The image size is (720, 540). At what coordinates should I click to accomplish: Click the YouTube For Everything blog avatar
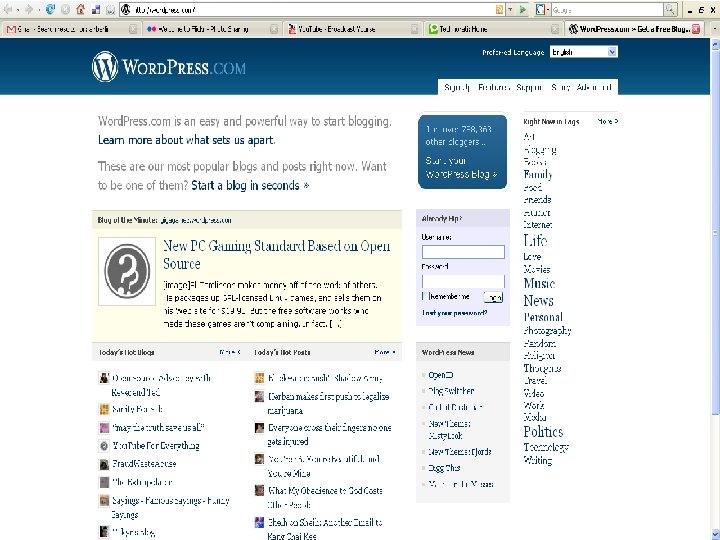point(104,446)
